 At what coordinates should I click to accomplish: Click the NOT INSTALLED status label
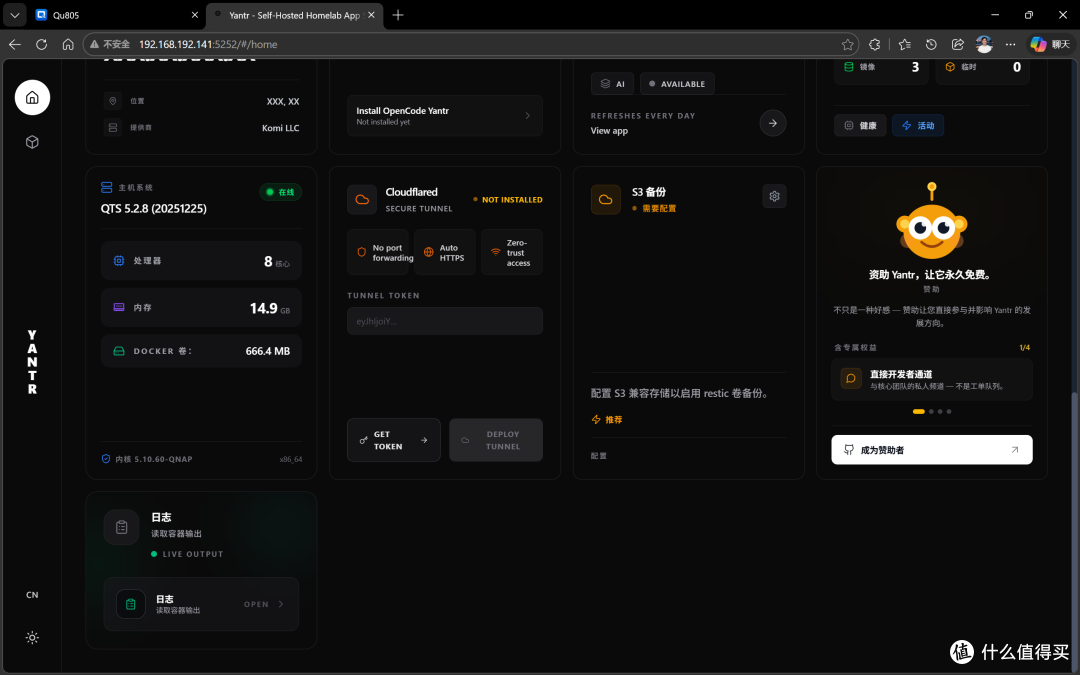pos(508,200)
